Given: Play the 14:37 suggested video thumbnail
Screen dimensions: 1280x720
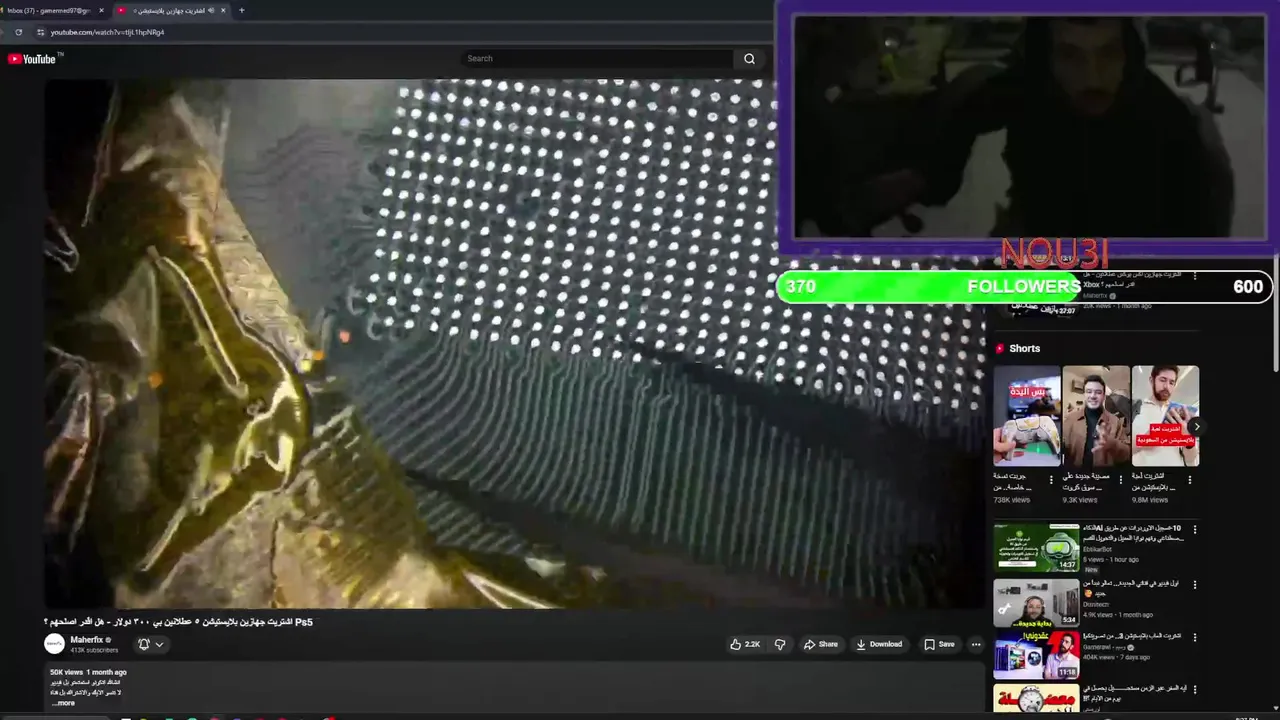Looking at the screenshot, I should tap(1036, 546).
